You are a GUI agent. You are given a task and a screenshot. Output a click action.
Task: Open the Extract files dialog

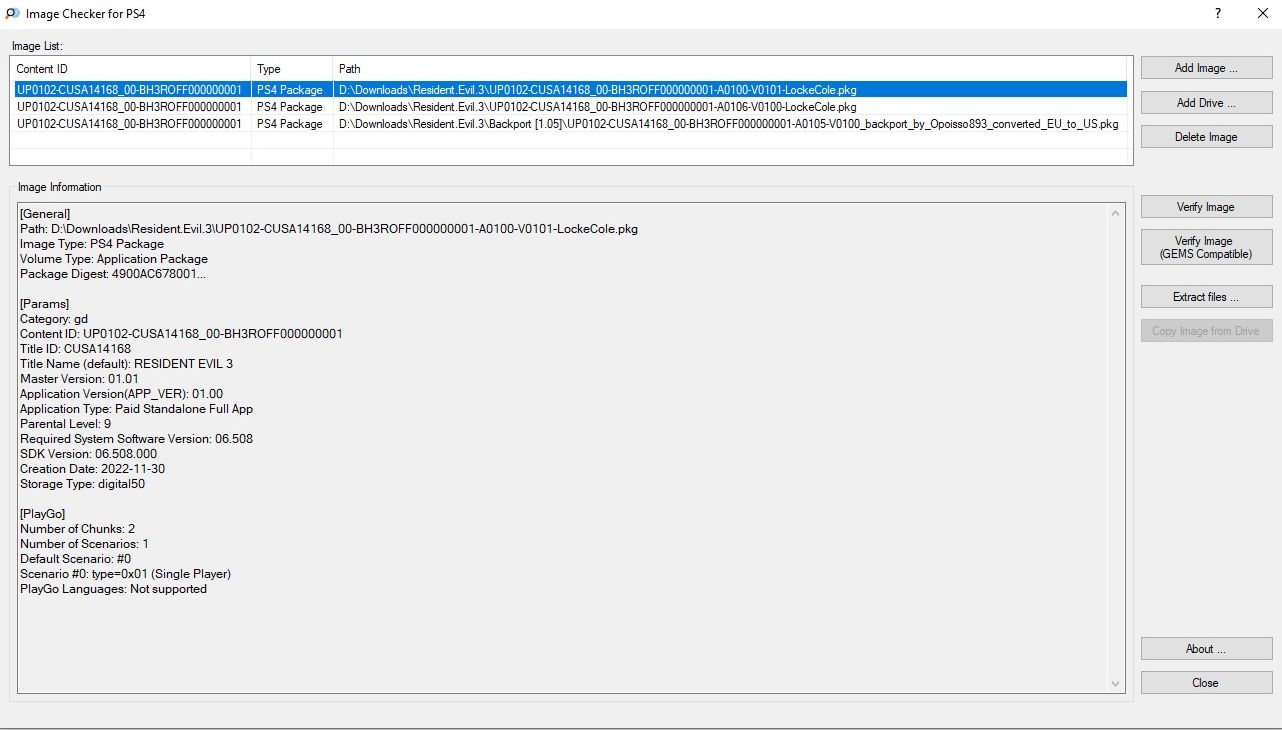coord(1206,297)
